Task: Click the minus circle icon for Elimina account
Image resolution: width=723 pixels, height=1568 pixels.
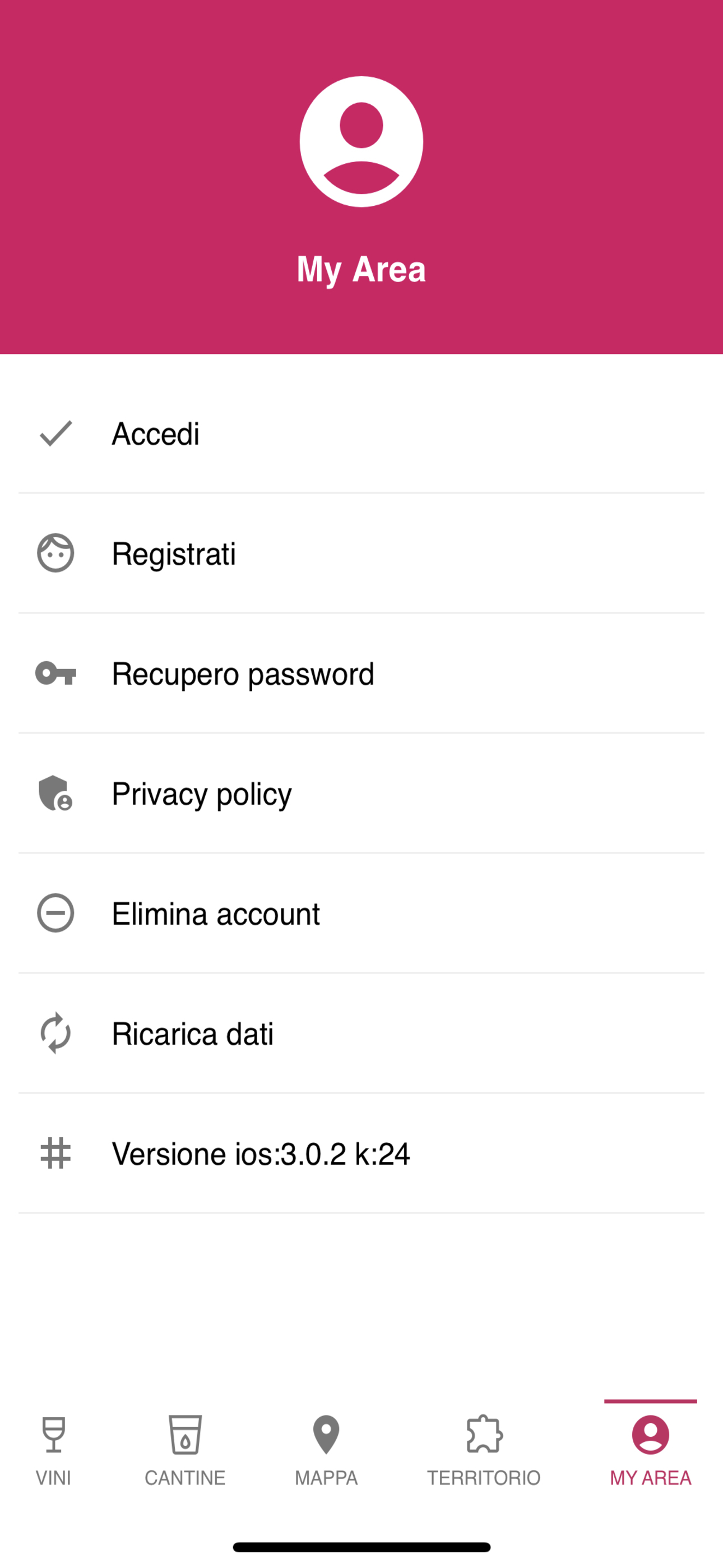Action: pos(55,913)
